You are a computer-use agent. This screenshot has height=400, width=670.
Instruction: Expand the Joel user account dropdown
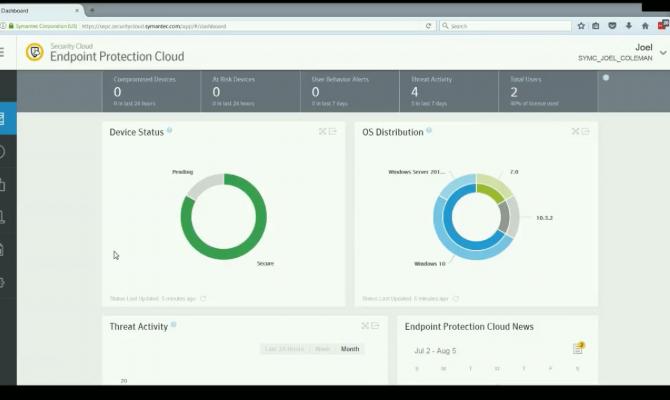click(663, 53)
